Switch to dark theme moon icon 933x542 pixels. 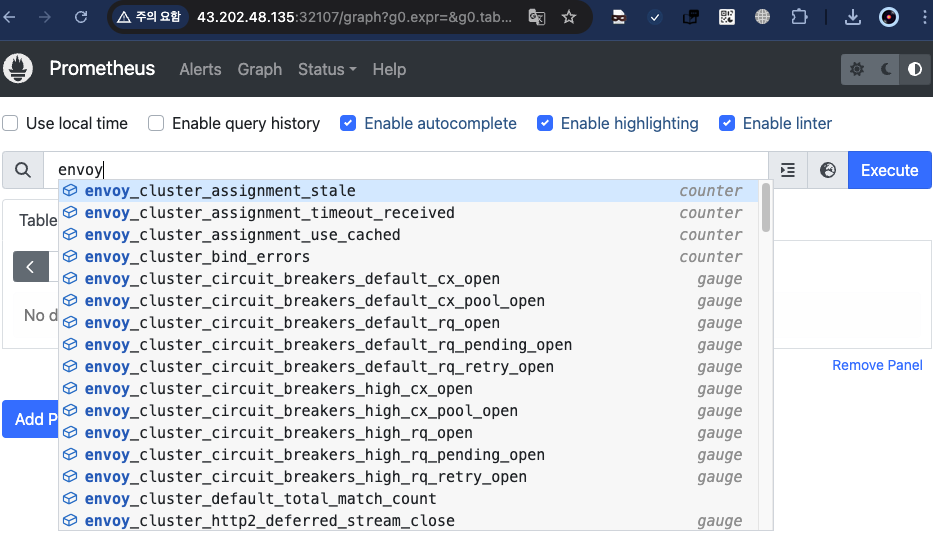tap(886, 69)
